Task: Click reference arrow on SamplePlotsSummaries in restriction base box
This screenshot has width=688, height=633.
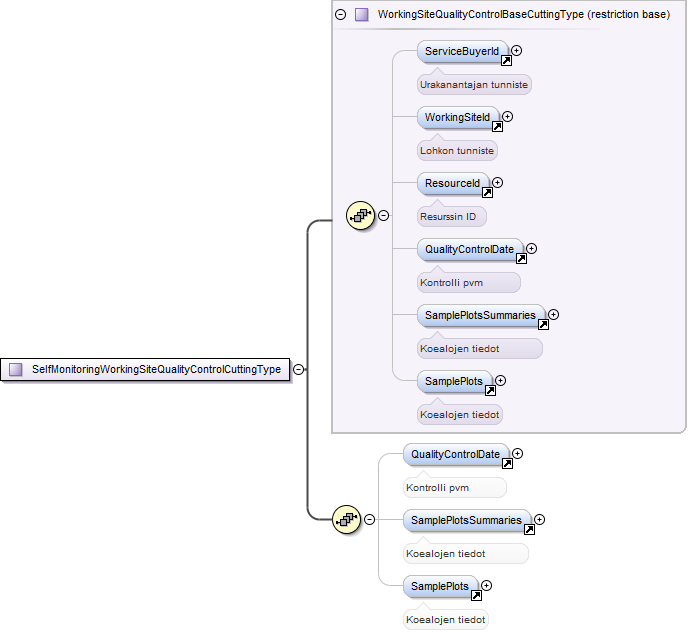Action: click(543, 325)
